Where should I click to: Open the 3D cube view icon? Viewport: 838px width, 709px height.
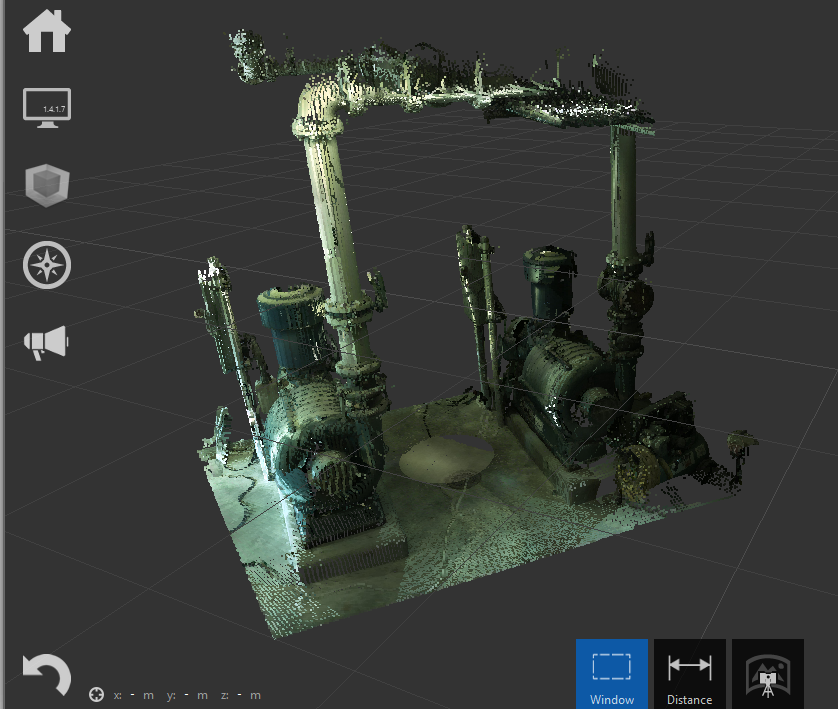(x=47, y=185)
